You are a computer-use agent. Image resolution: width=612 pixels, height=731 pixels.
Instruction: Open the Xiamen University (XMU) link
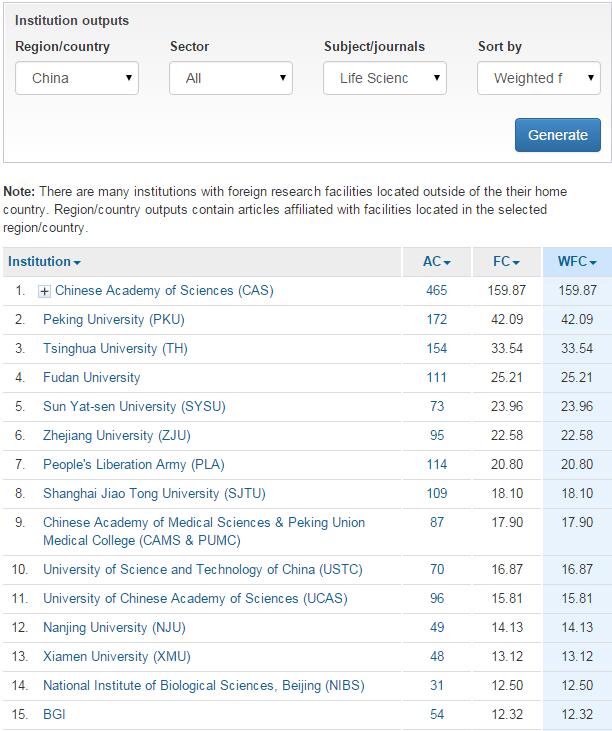point(116,657)
